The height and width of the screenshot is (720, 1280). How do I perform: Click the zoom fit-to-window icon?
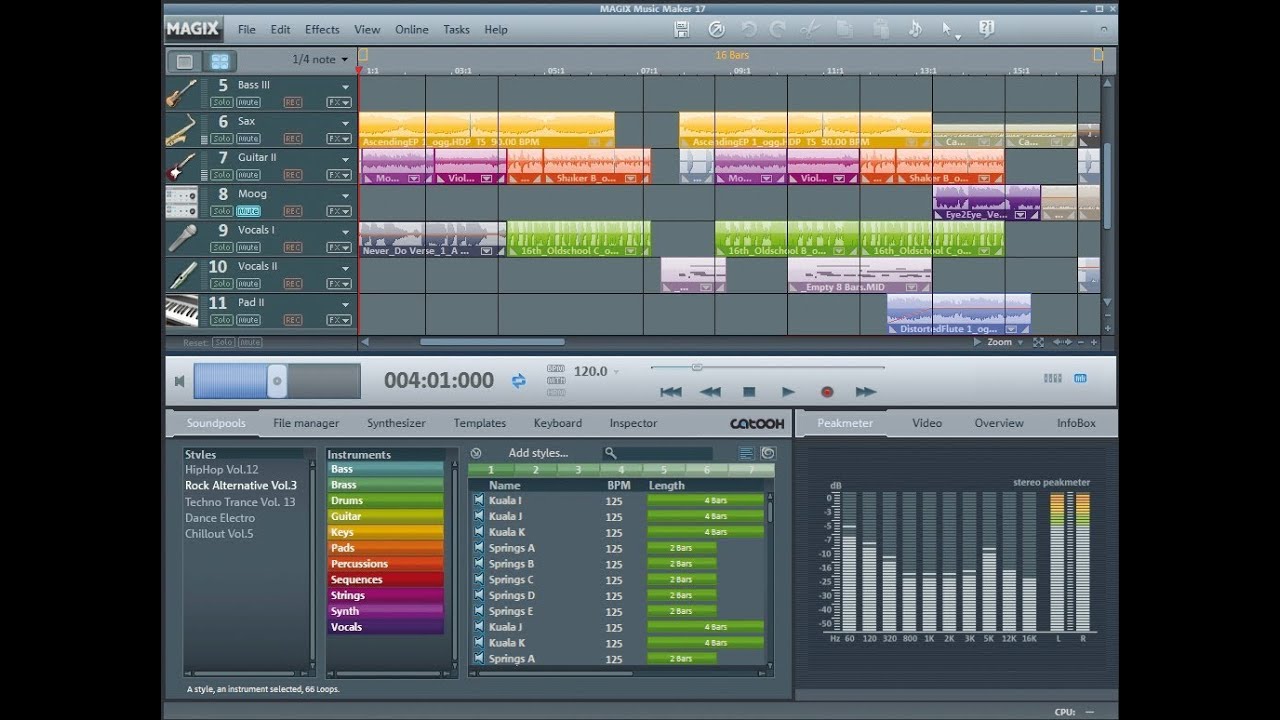[x=1038, y=342]
